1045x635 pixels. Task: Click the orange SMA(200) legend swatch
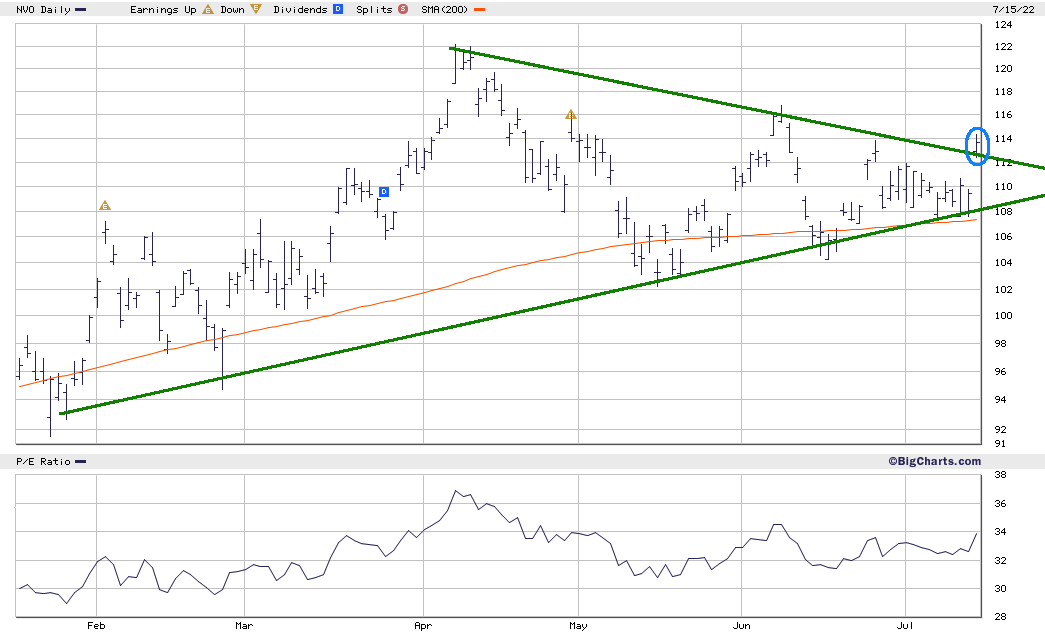point(480,10)
